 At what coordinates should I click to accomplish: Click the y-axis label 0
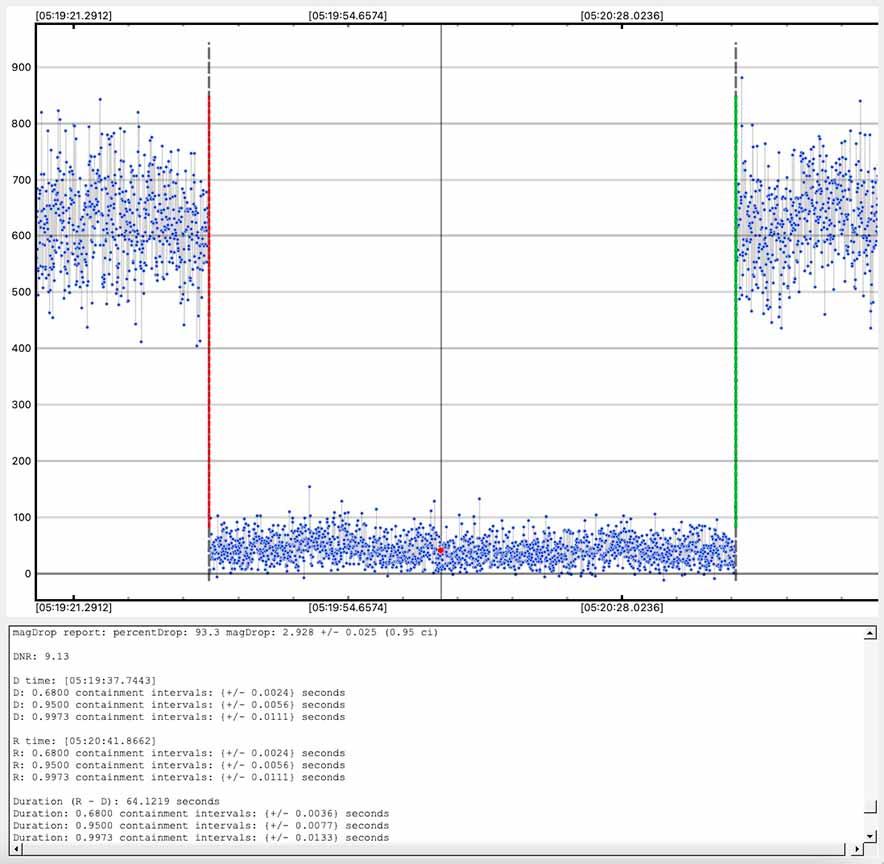(28, 574)
